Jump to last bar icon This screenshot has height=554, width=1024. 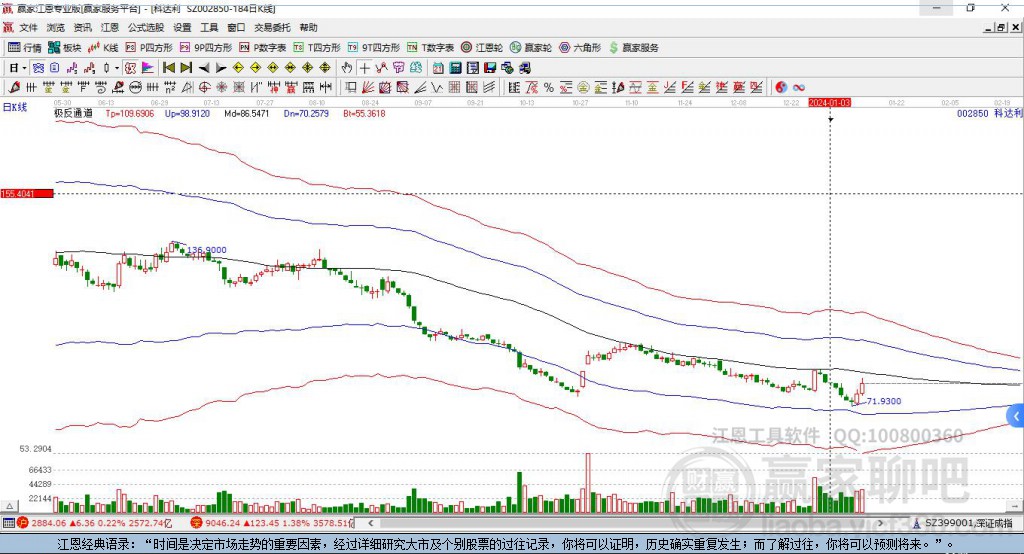pos(186,68)
